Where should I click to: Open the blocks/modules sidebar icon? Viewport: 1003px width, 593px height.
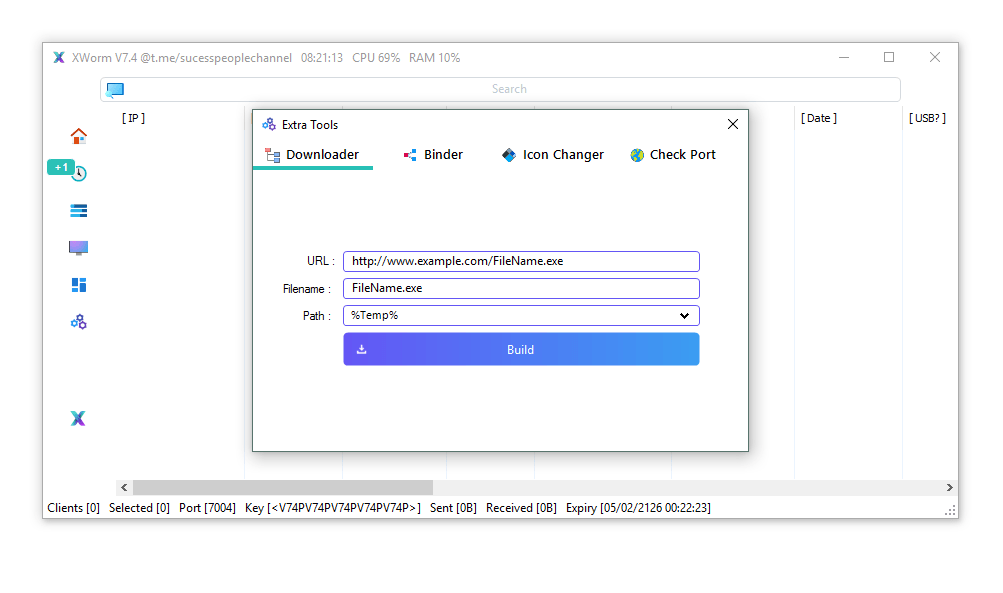78,285
